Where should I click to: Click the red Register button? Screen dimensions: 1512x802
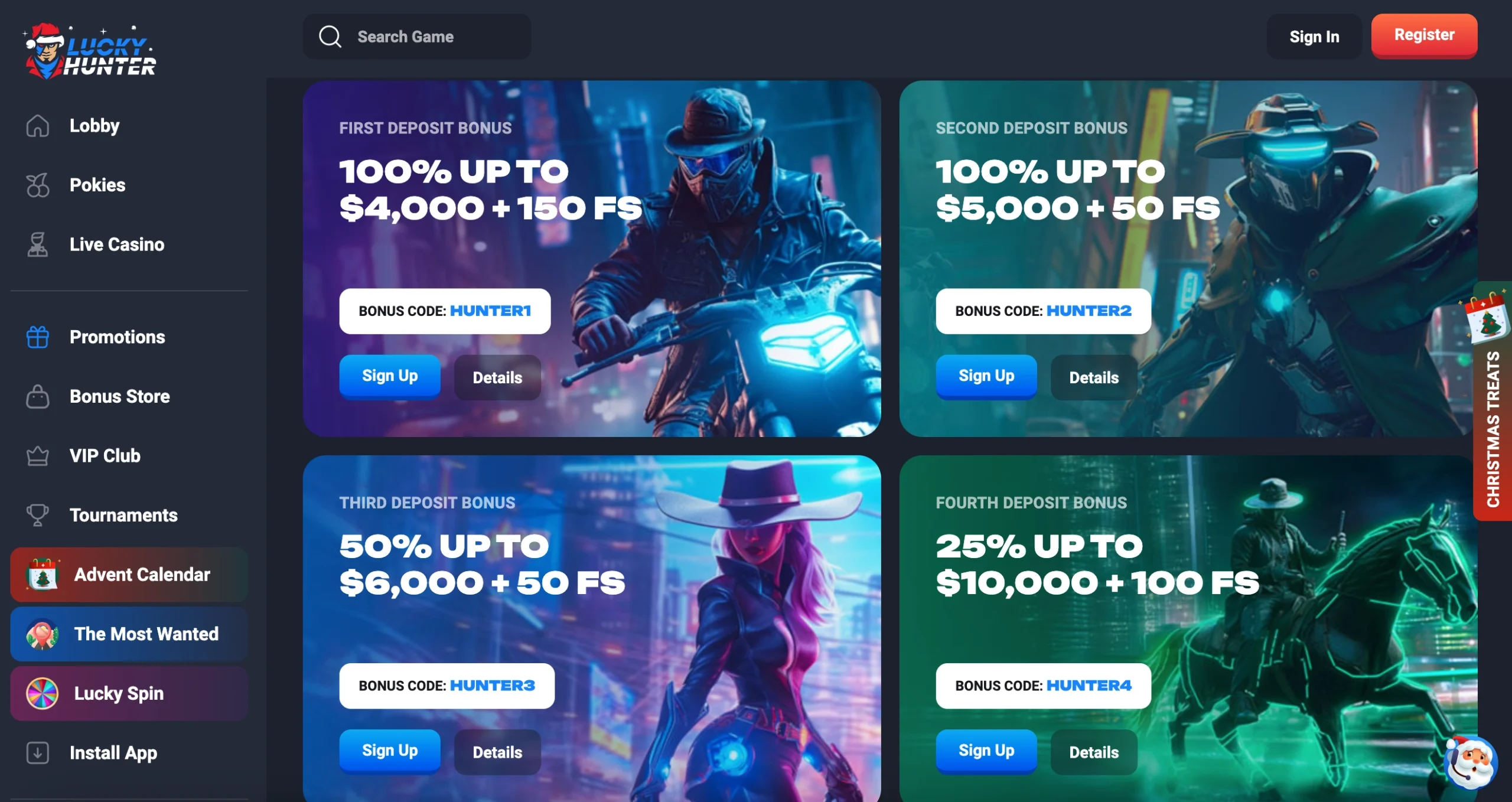coord(1424,35)
